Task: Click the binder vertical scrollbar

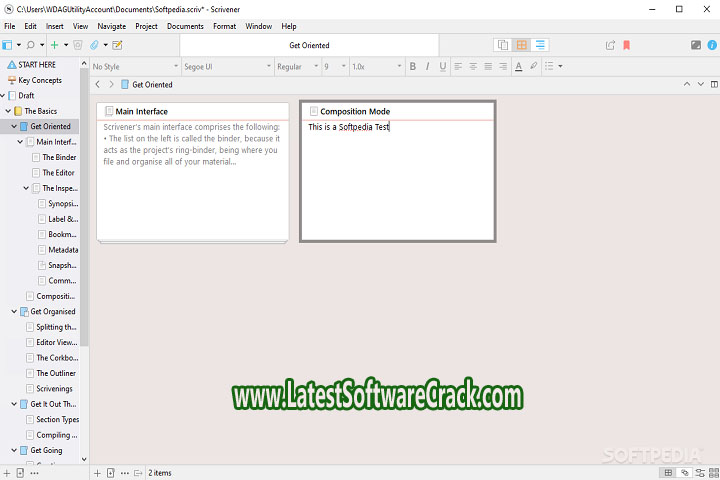Action: pyautogui.click(x=84, y=207)
